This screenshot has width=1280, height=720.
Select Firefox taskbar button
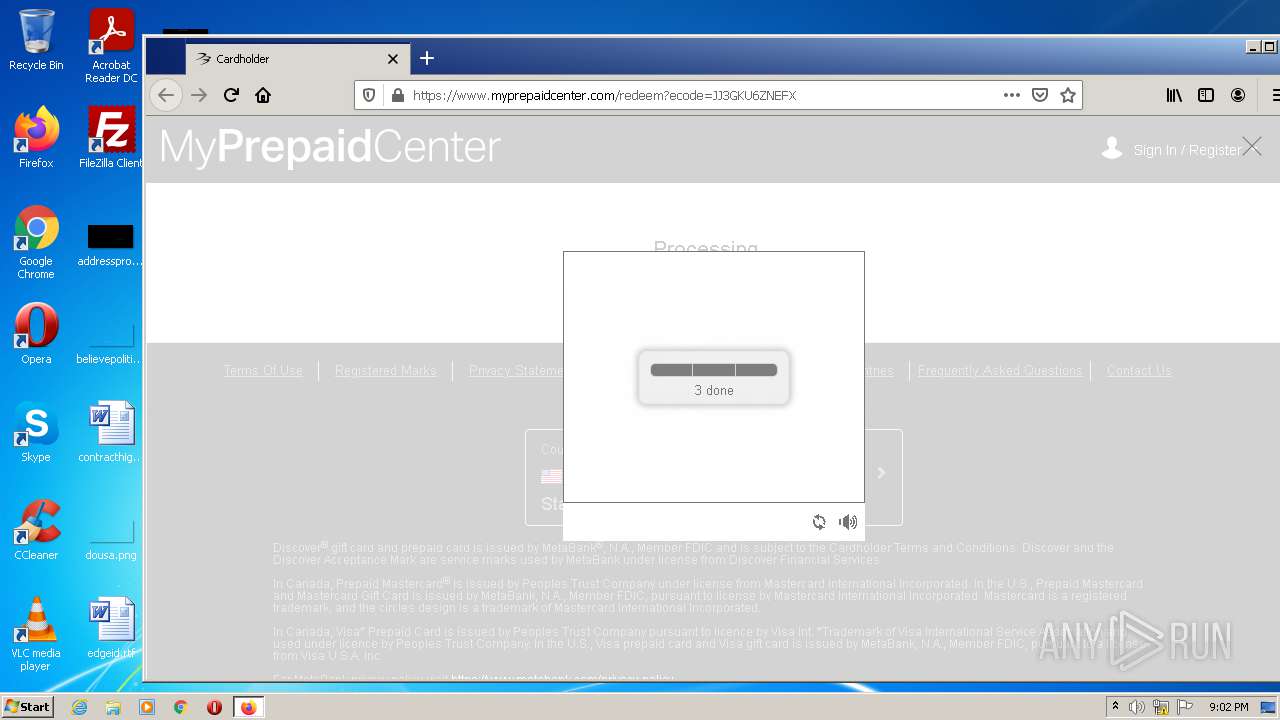pyautogui.click(x=248, y=707)
